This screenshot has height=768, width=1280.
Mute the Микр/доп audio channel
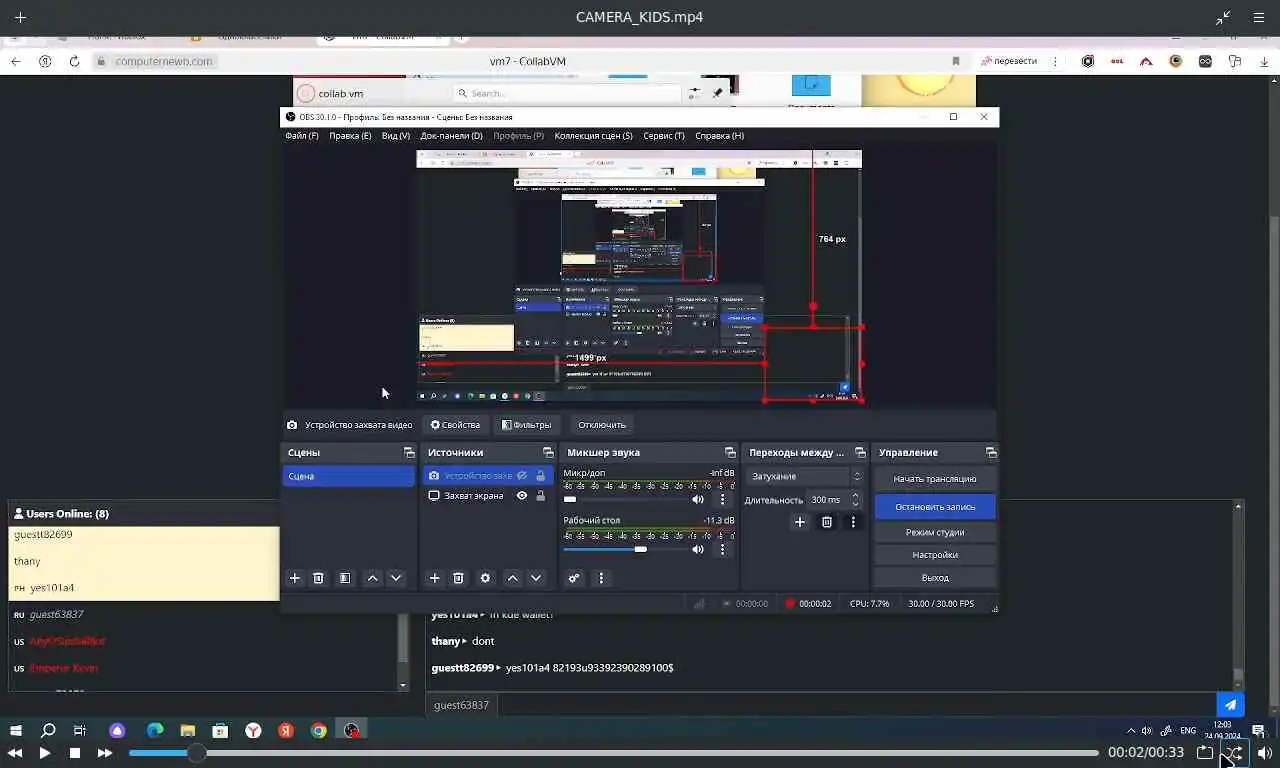pos(698,499)
